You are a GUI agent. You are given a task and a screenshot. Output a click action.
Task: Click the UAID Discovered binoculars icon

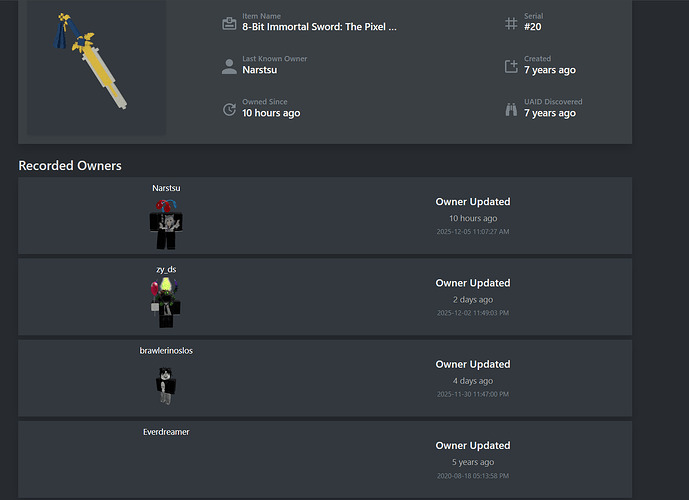511,109
